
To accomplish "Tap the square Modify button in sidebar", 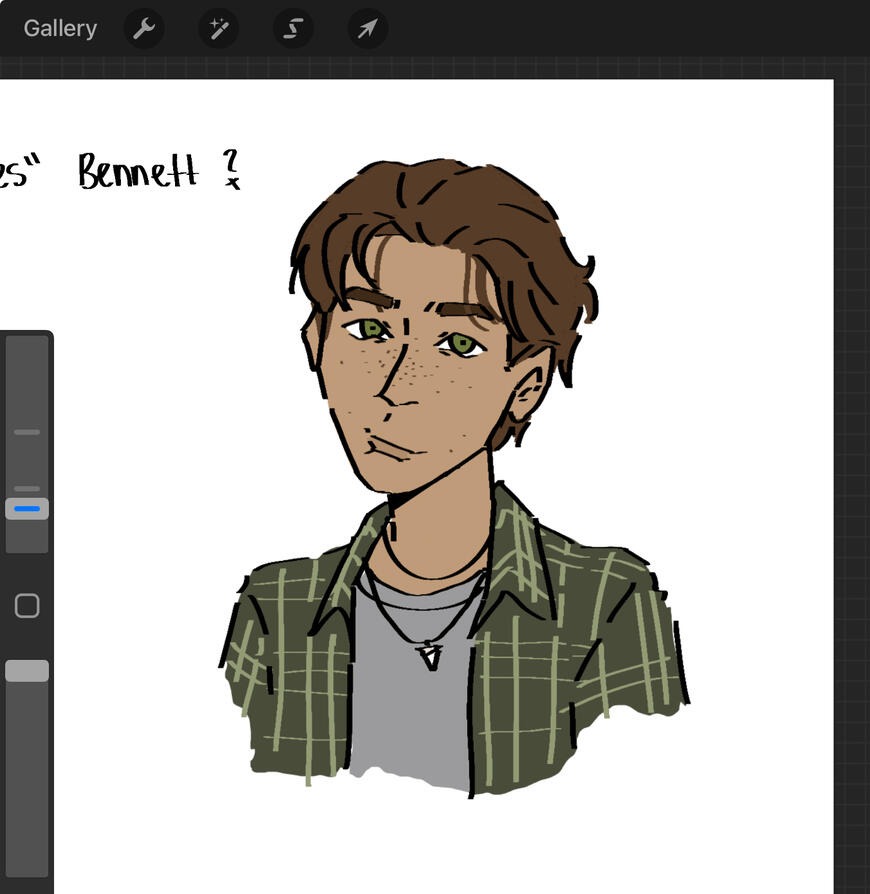I will click(27, 606).
